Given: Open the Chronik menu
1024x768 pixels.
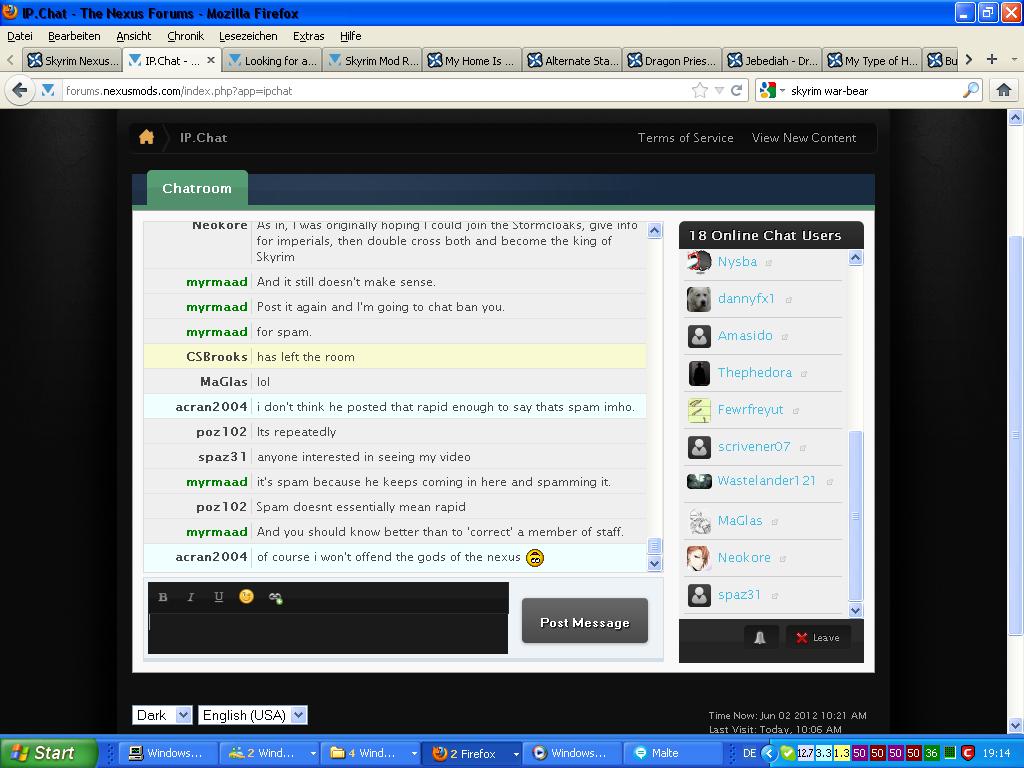Looking at the screenshot, I should 185,36.
